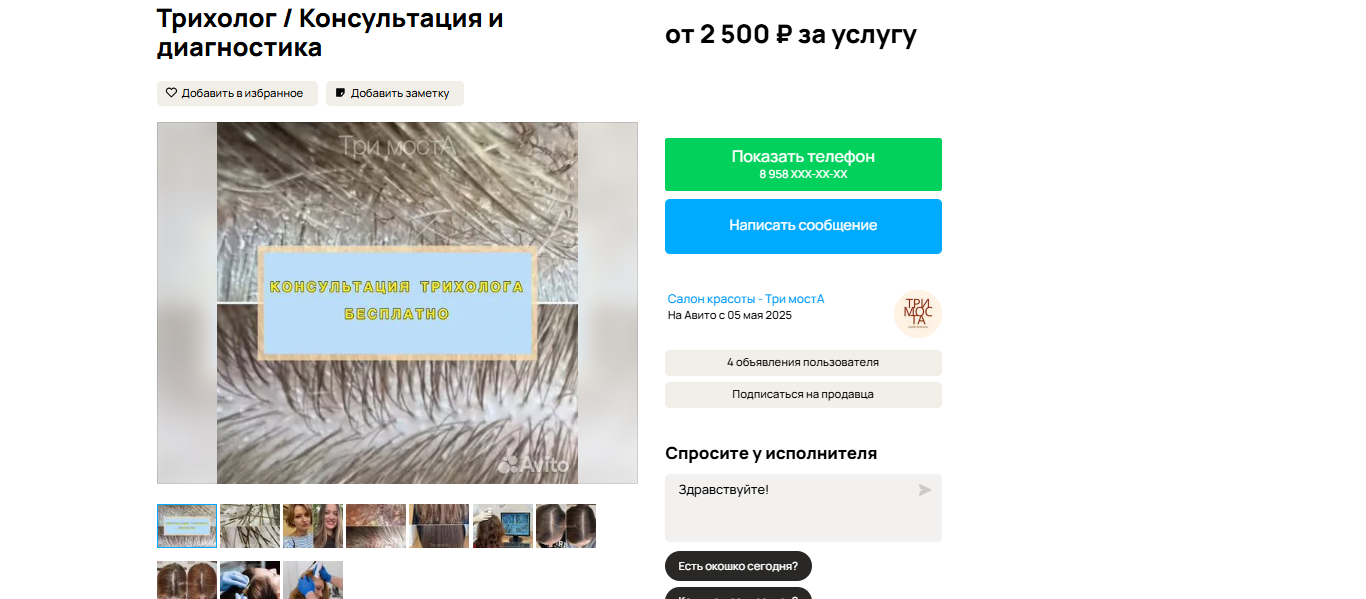Show the seller phone number
The width and height of the screenshot is (1366, 599).
pos(803,164)
